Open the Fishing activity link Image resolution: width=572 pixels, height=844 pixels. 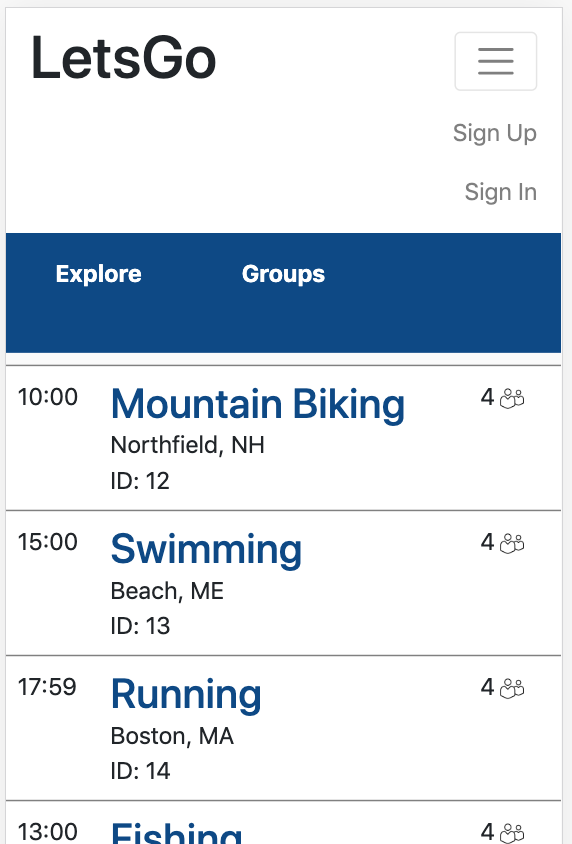click(176, 832)
